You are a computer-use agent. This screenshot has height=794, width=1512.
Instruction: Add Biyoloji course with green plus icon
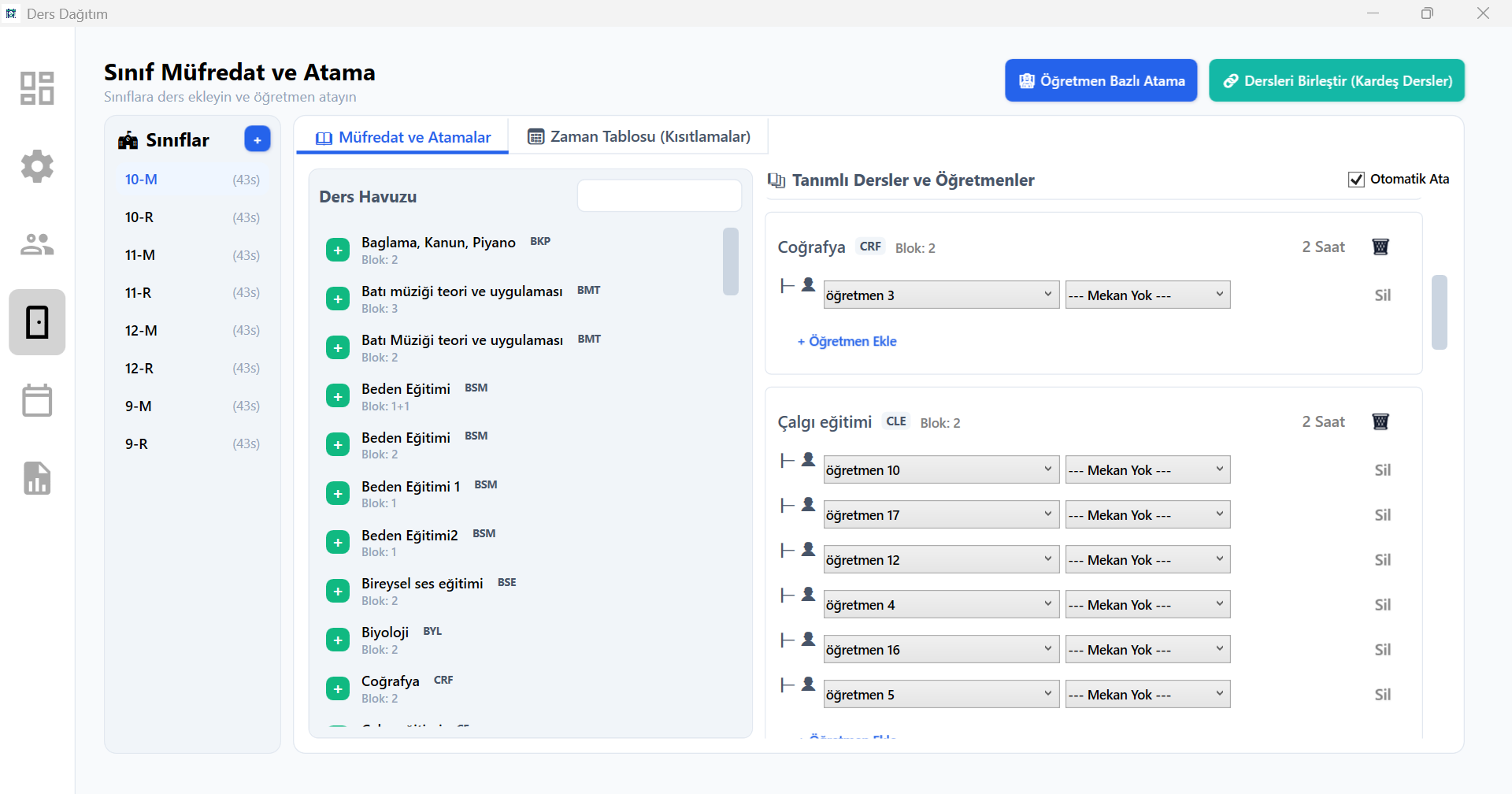[338, 640]
